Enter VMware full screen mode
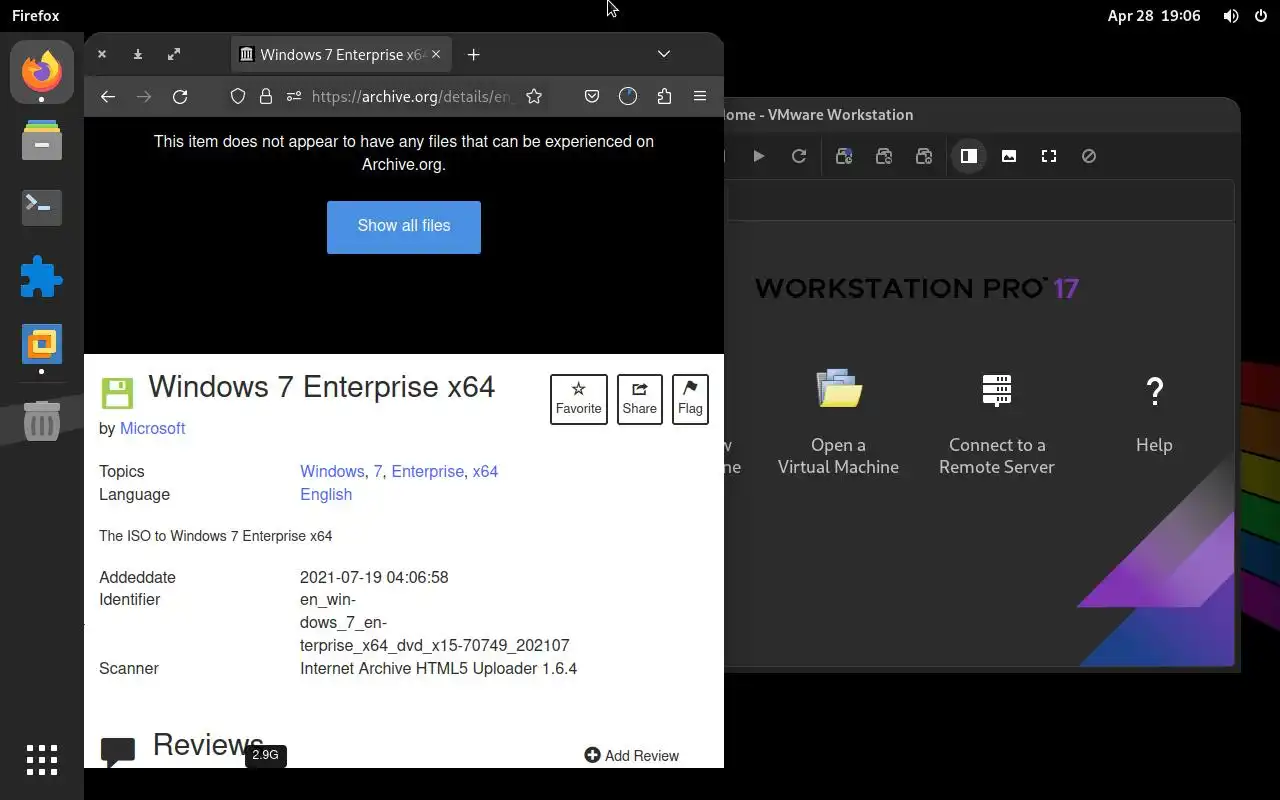The height and width of the screenshot is (800, 1280). click(x=1049, y=156)
